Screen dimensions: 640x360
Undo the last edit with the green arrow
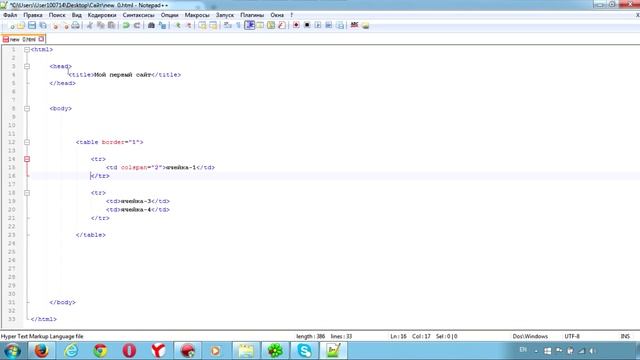click(126, 25)
